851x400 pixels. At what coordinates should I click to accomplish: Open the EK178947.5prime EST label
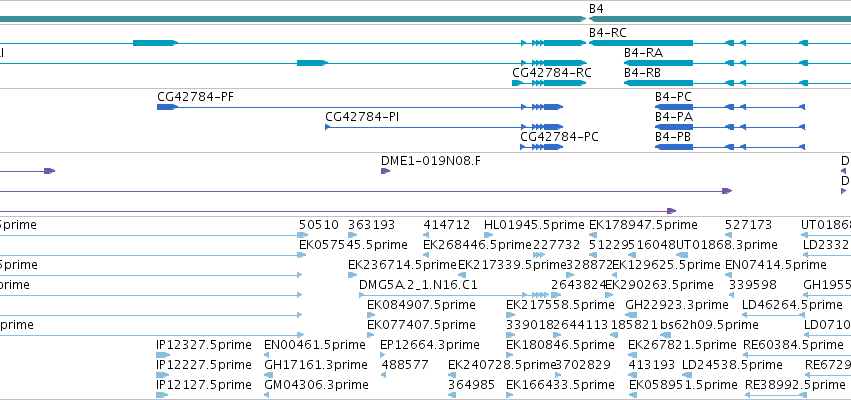click(x=643, y=225)
